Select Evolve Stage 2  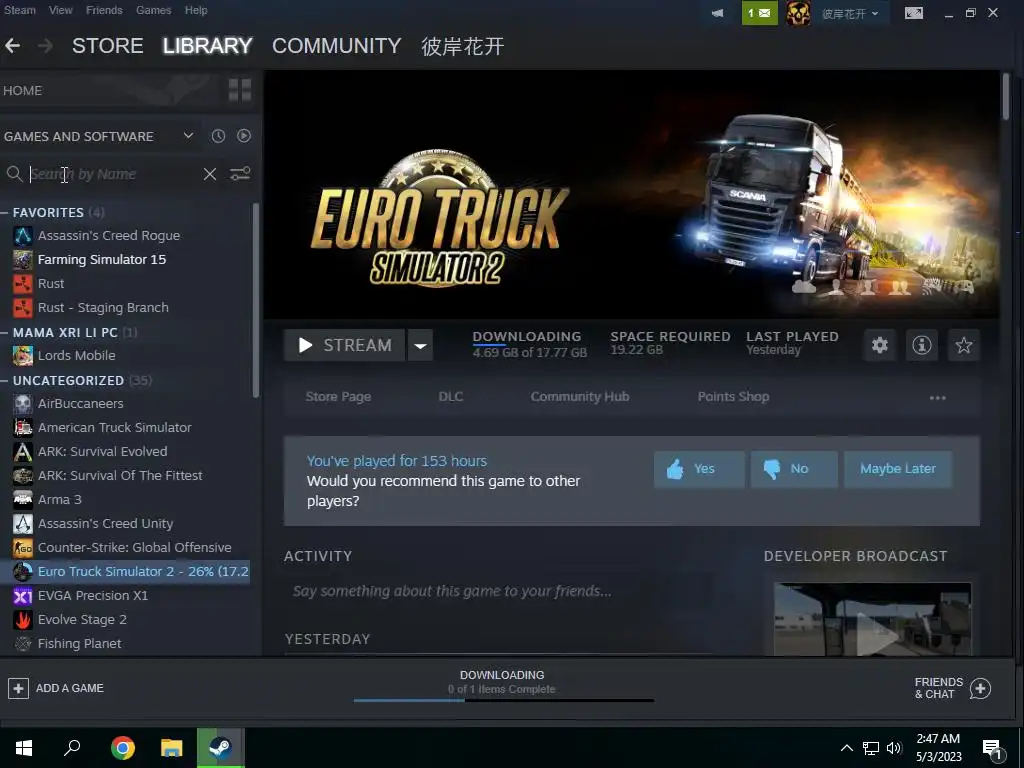[82, 620]
